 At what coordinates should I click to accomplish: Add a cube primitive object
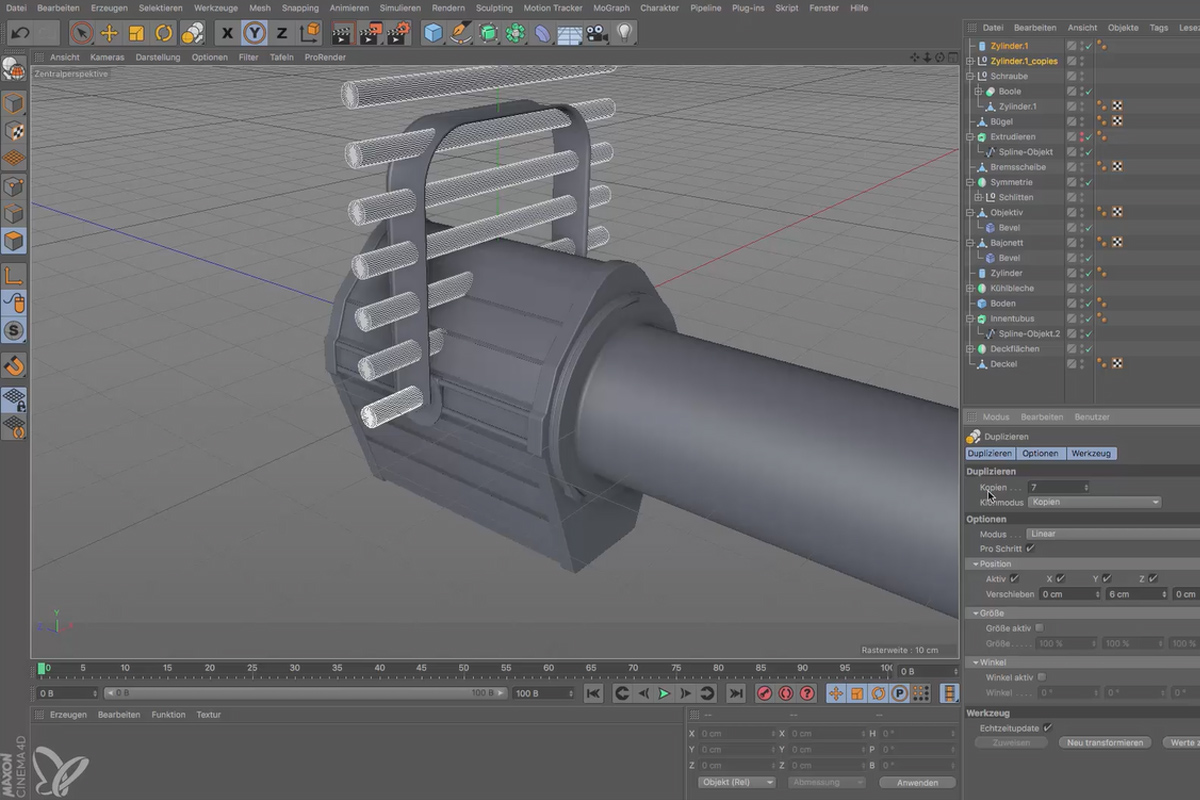coord(433,33)
